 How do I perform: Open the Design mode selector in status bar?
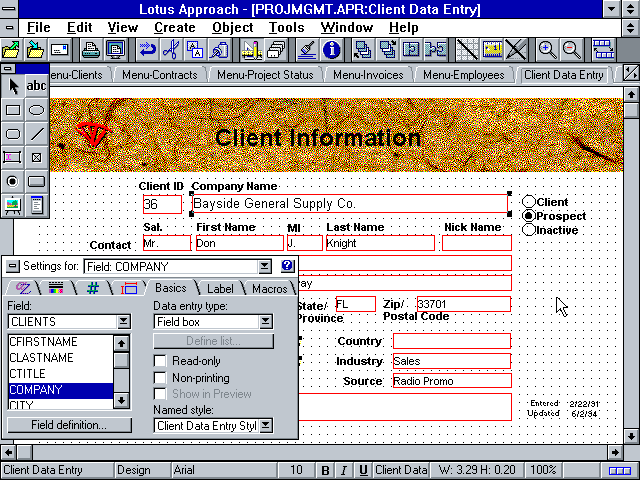point(142,470)
